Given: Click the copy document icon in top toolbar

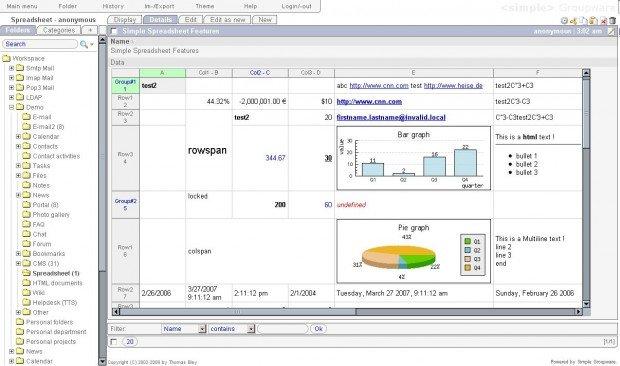Looking at the screenshot, I should [x=583, y=21].
